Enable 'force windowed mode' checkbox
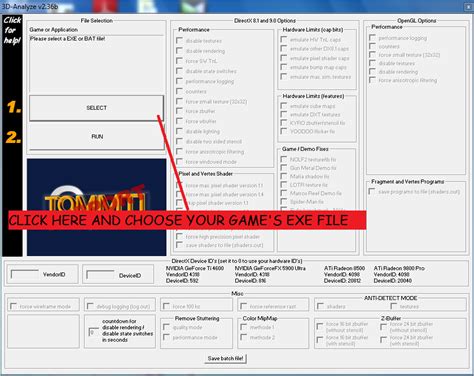474x376 pixels. point(179,162)
